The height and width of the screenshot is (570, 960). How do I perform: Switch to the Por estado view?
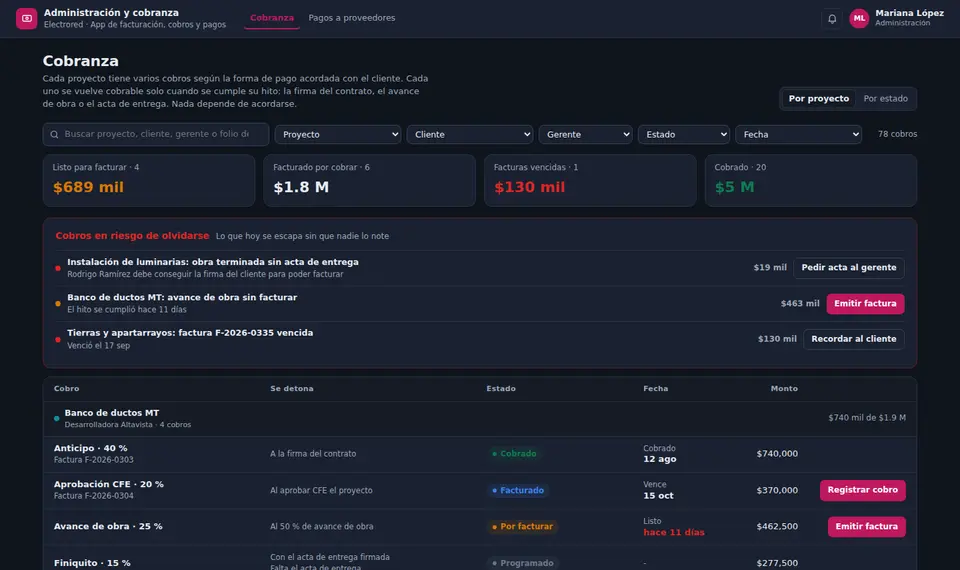[885, 99]
